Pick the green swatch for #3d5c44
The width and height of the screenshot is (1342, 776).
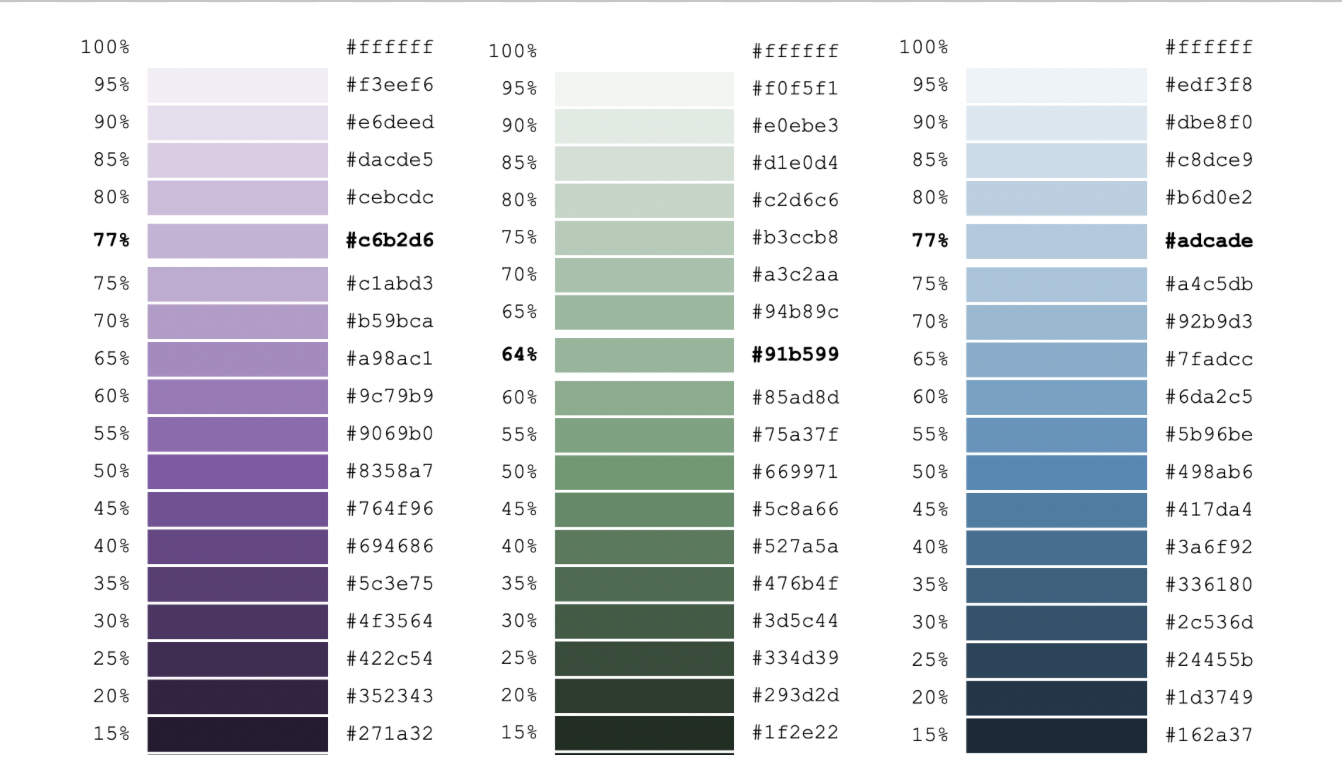(x=644, y=621)
